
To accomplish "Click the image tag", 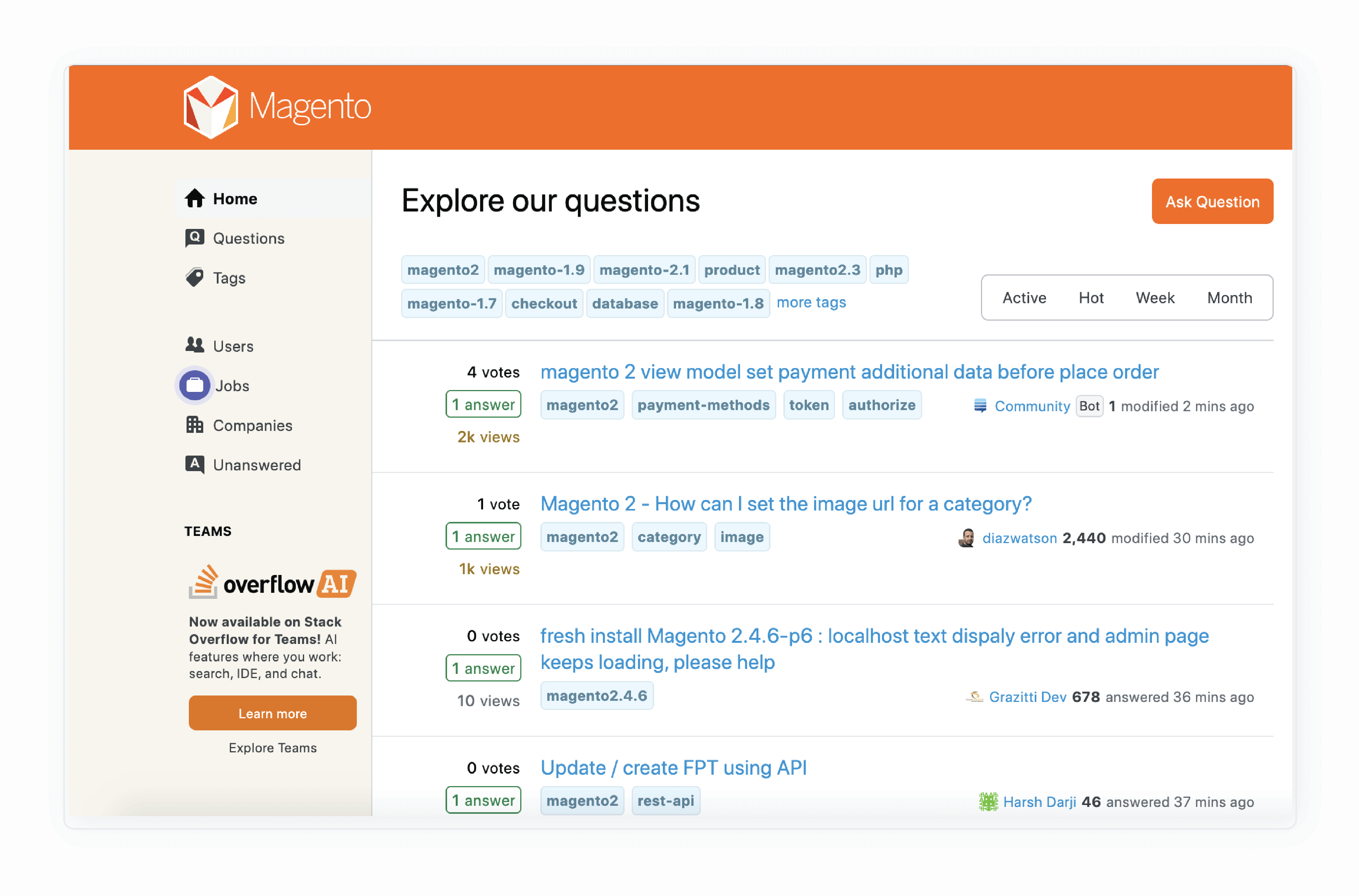I will [742, 537].
